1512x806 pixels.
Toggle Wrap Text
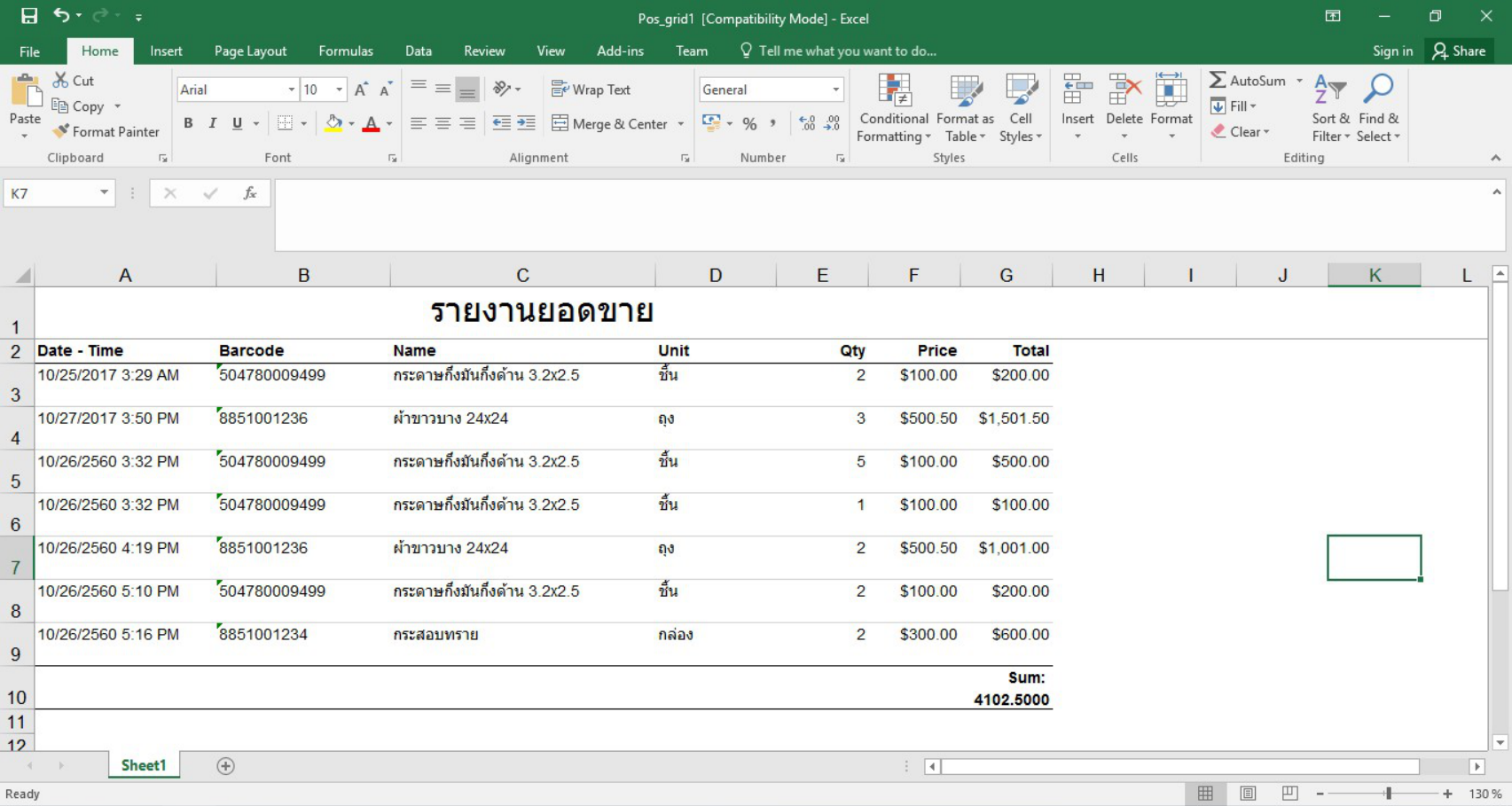click(x=591, y=90)
